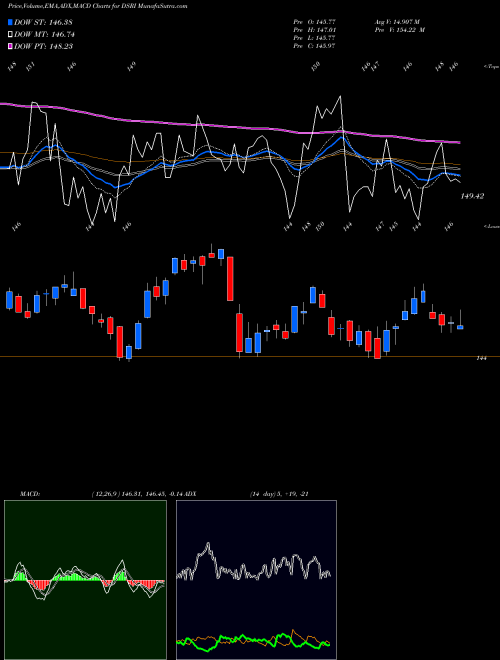Open the green MACD histogram panel
The image size is (500, 660).
click(85, 580)
